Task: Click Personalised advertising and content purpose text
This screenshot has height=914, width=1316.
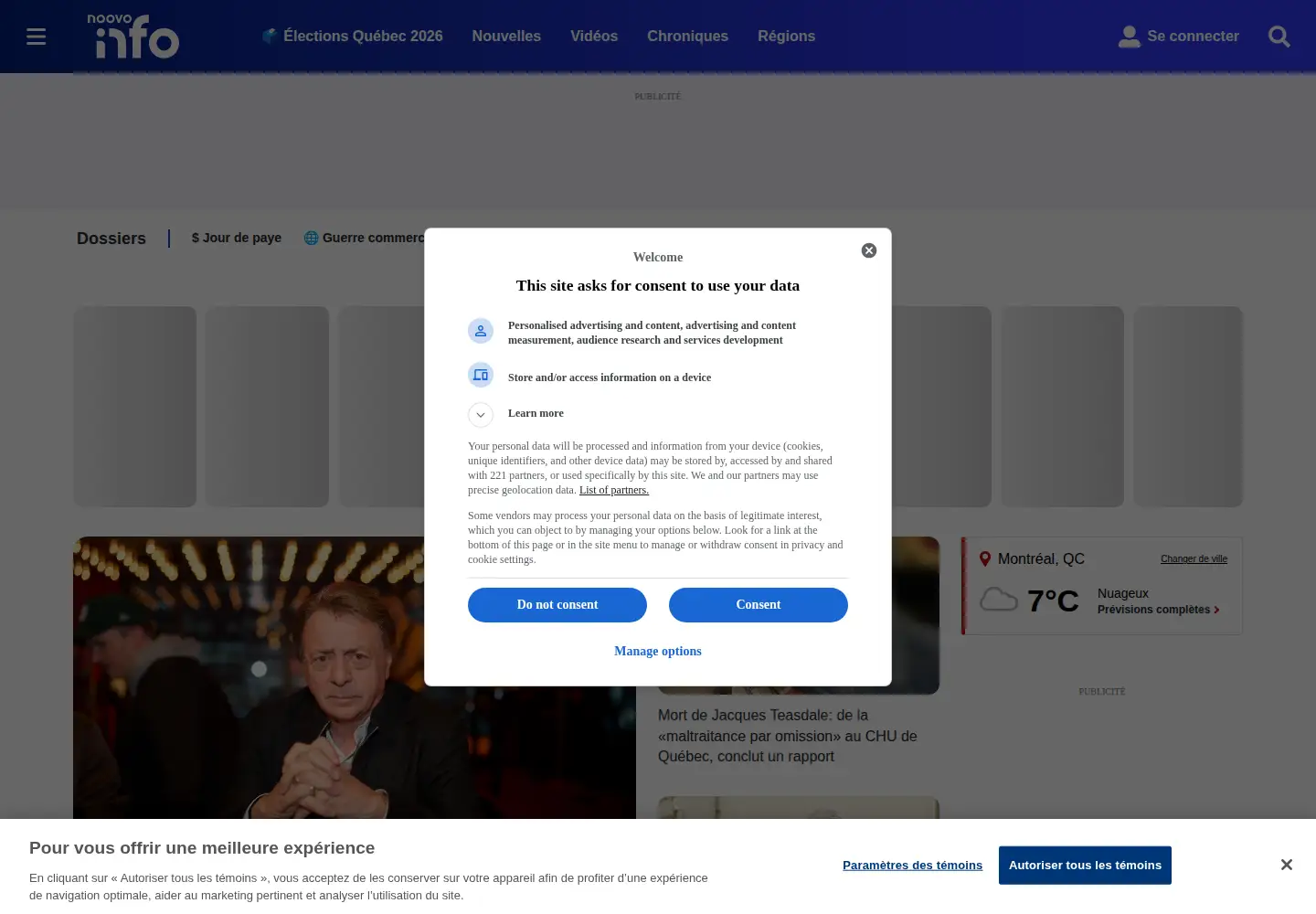Action: (652, 333)
